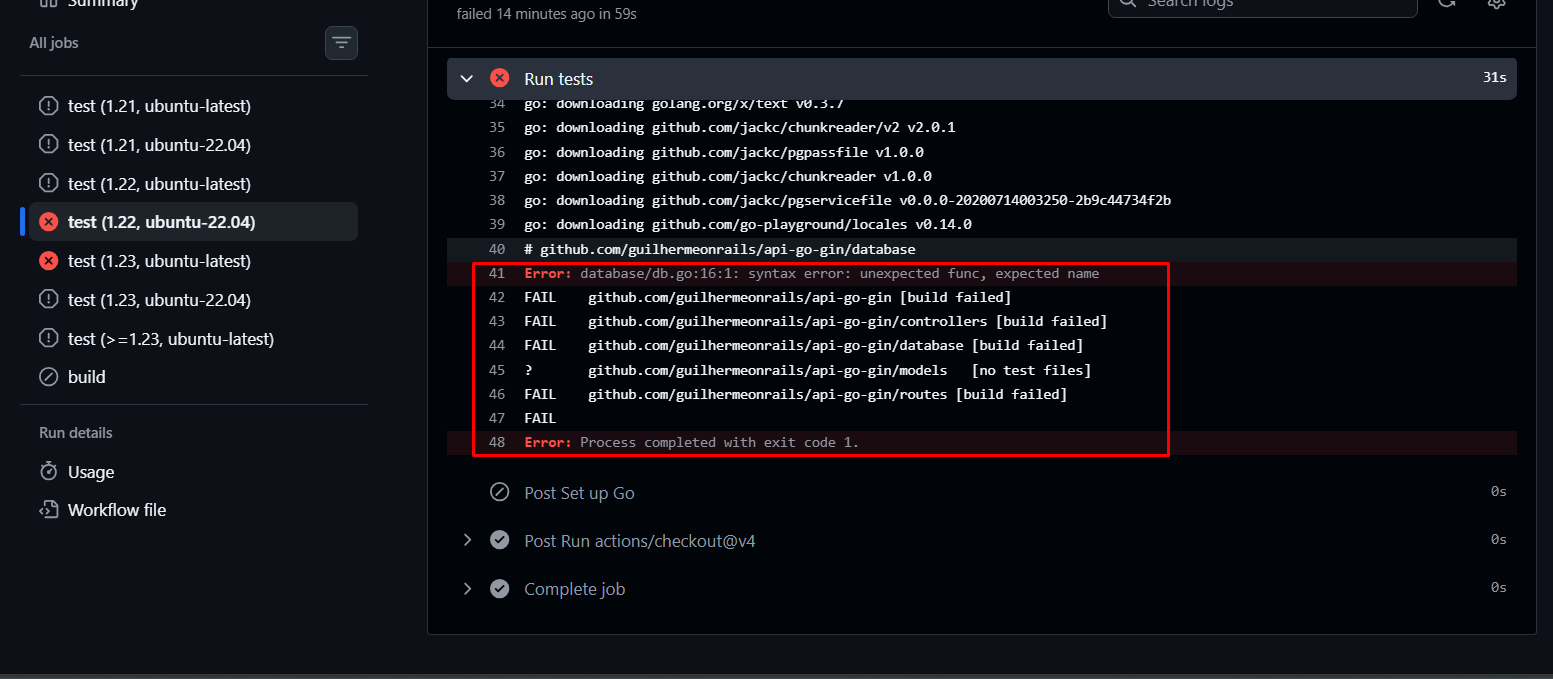Expand the Complete job step
1553x679 pixels.
pyautogui.click(x=466, y=589)
